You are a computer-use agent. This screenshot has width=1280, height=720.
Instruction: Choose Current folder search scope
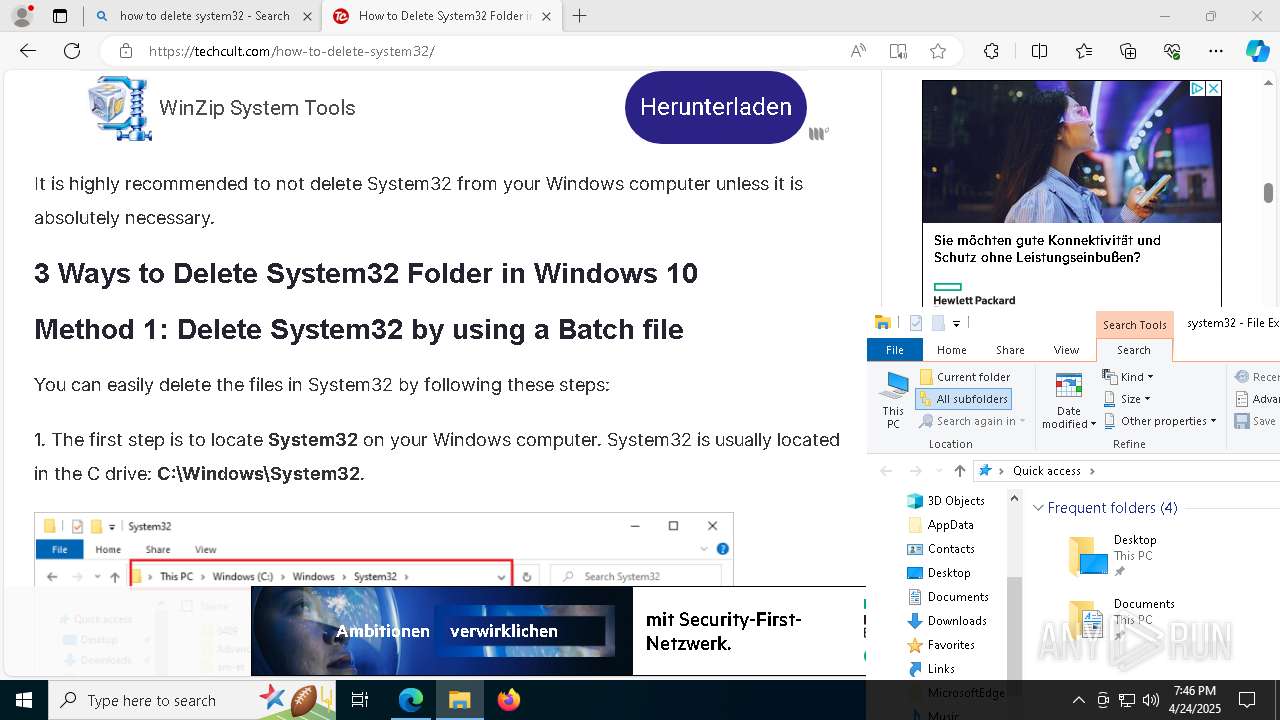tap(965, 377)
